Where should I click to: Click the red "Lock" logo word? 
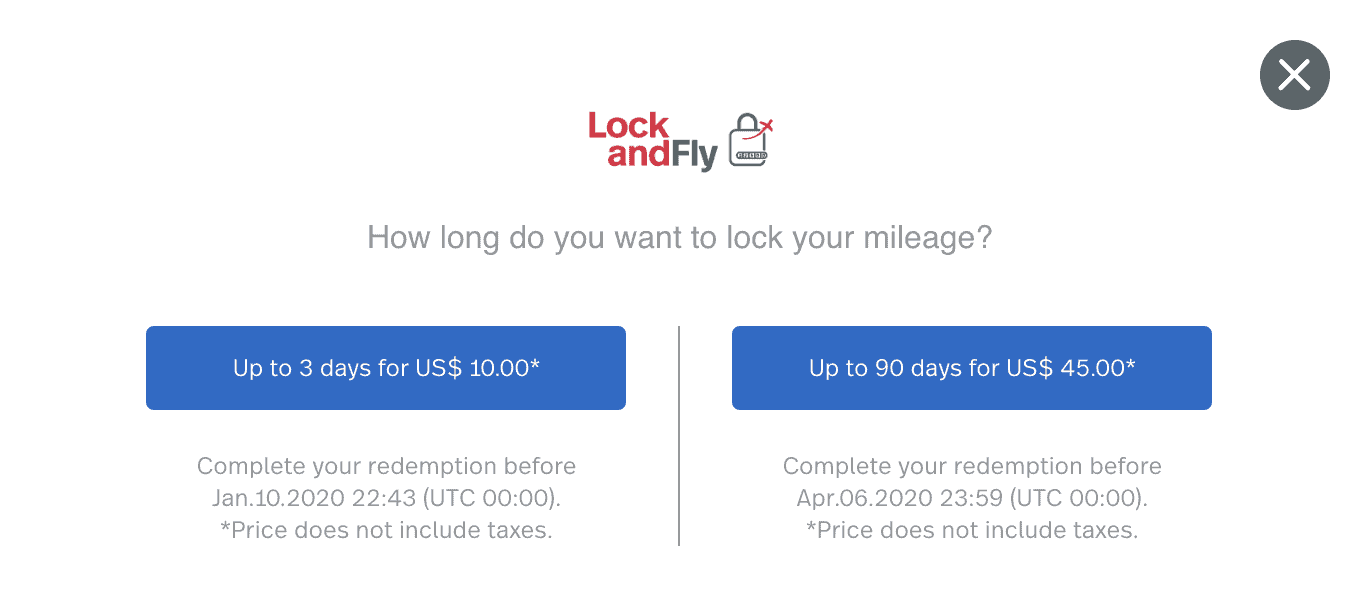(628, 126)
